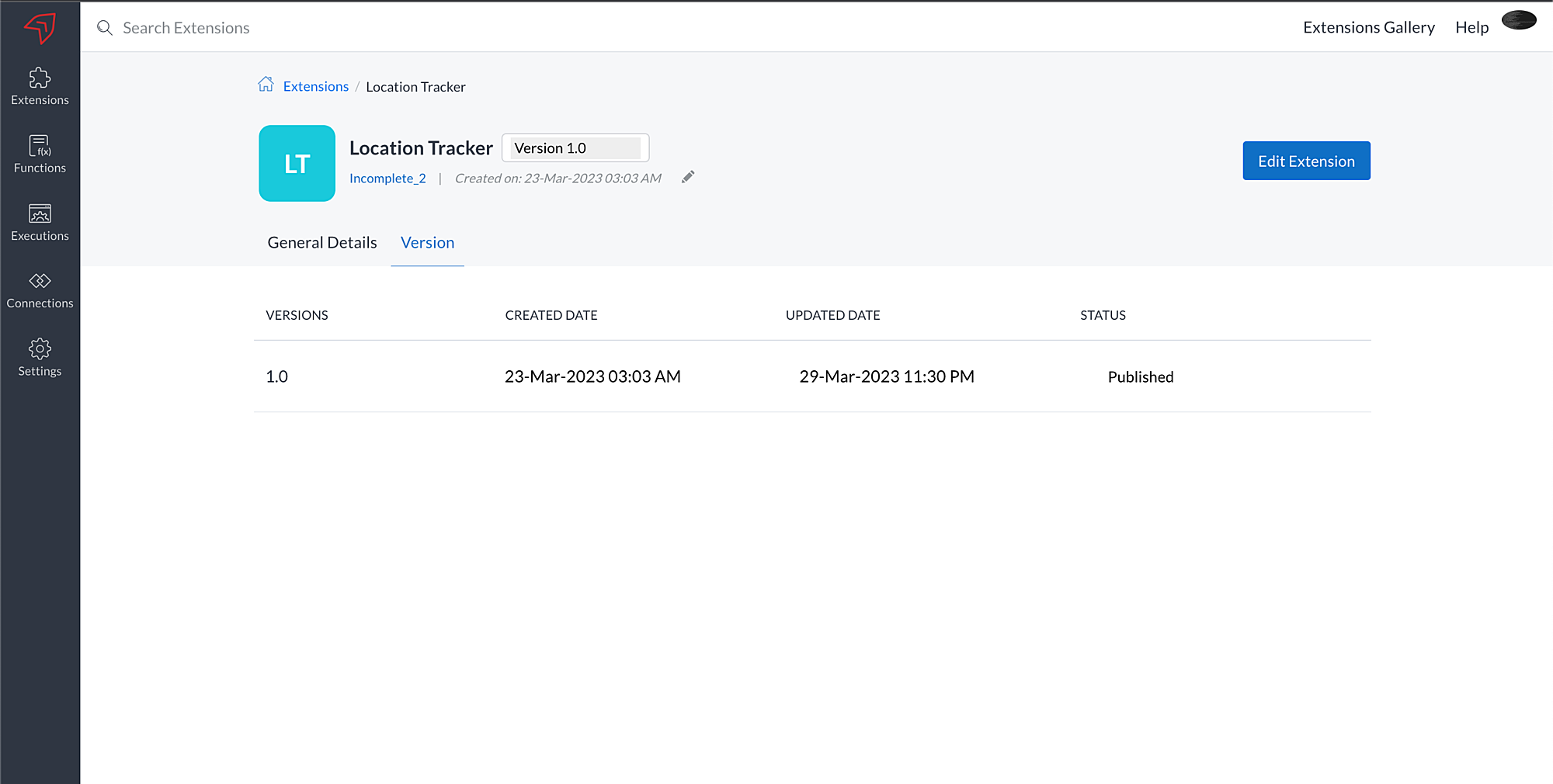Click the Location Tracker breadcrumb text
Viewport: 1553px width, 784px height.
click(x=415, y=87)
